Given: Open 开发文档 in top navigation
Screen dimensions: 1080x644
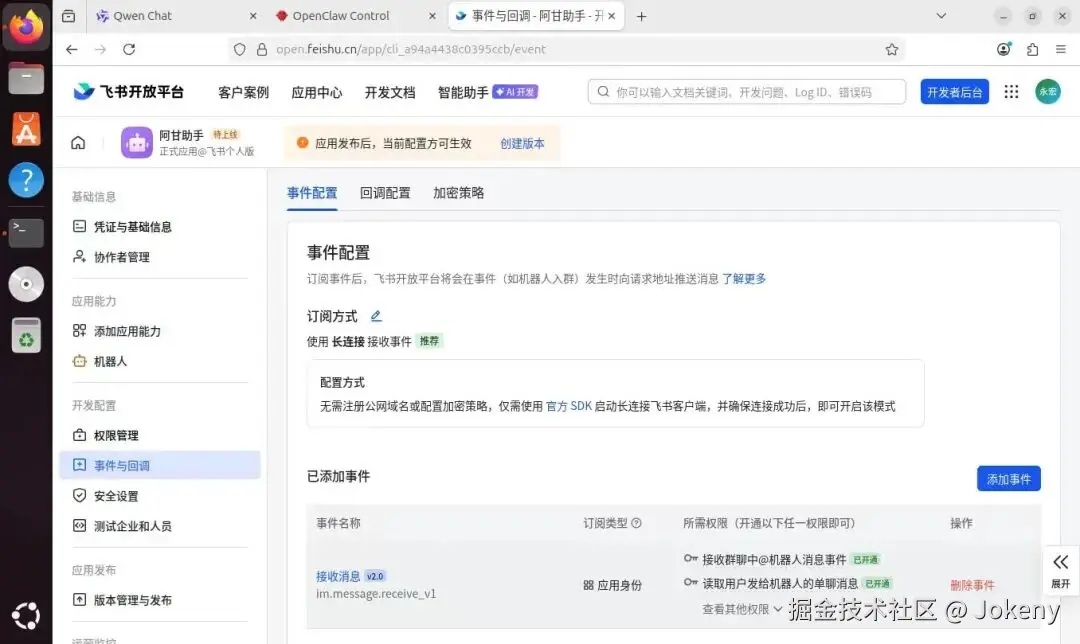Looking at the screenshot, I should click(390, 92).
